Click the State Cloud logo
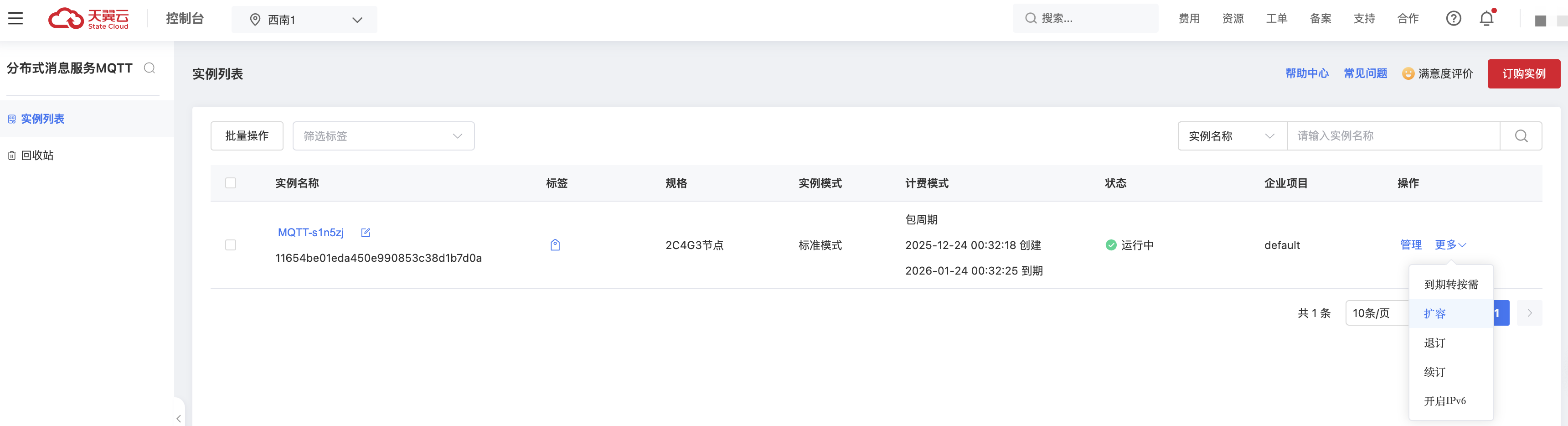Screen dimensions: 1568x426 coord(89,19)
